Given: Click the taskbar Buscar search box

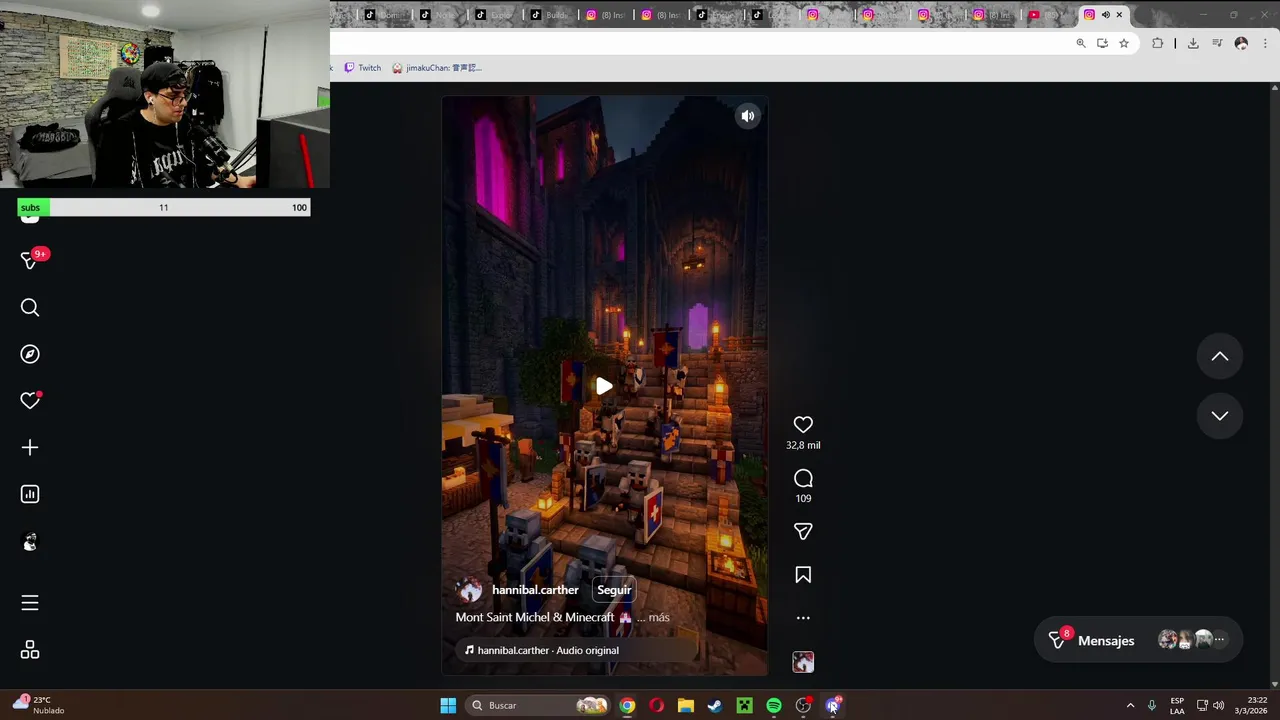Looking at the screenshot, I should [540, 706].
